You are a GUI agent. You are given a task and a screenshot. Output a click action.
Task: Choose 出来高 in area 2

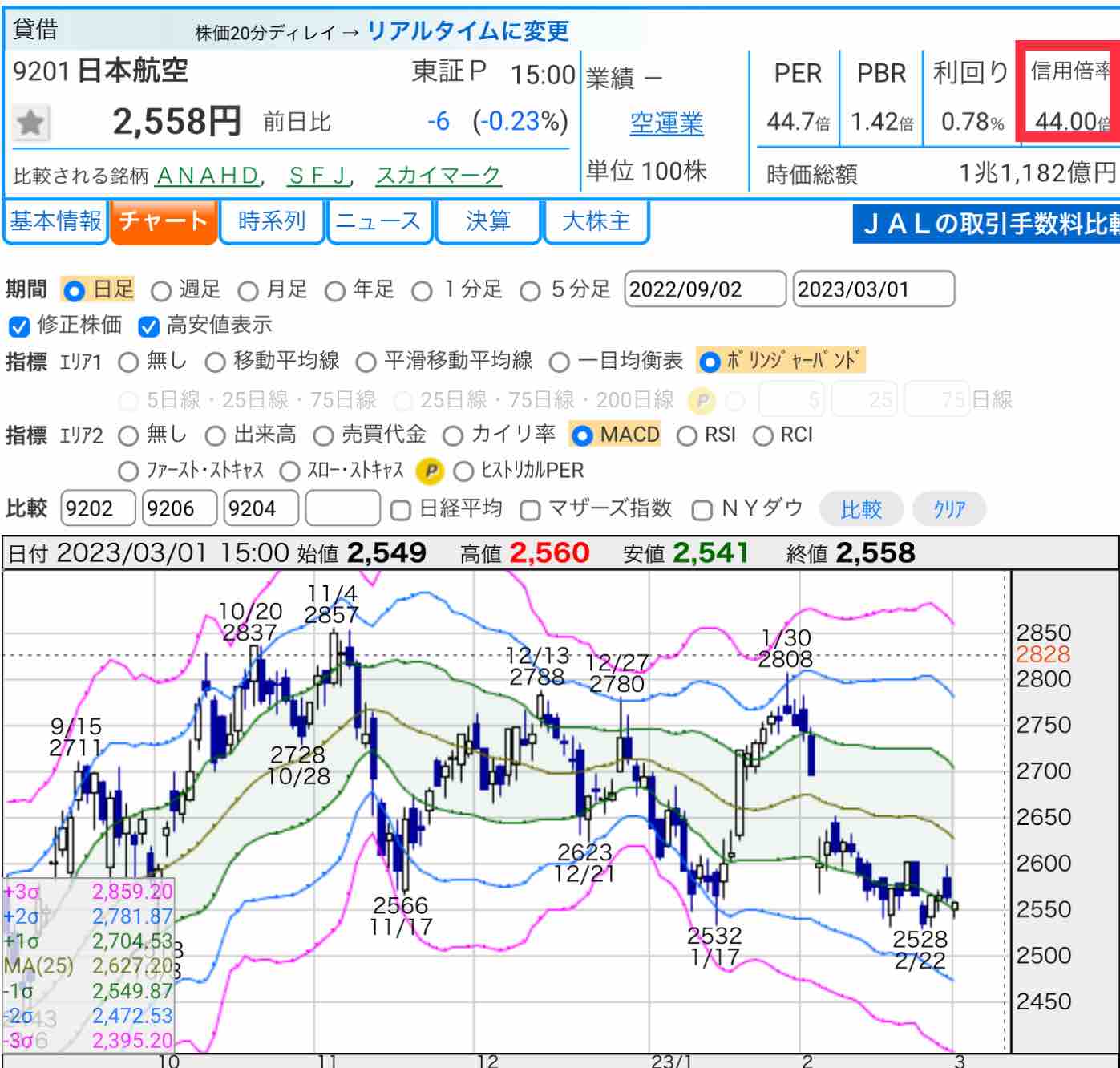[x=215, y=436]
